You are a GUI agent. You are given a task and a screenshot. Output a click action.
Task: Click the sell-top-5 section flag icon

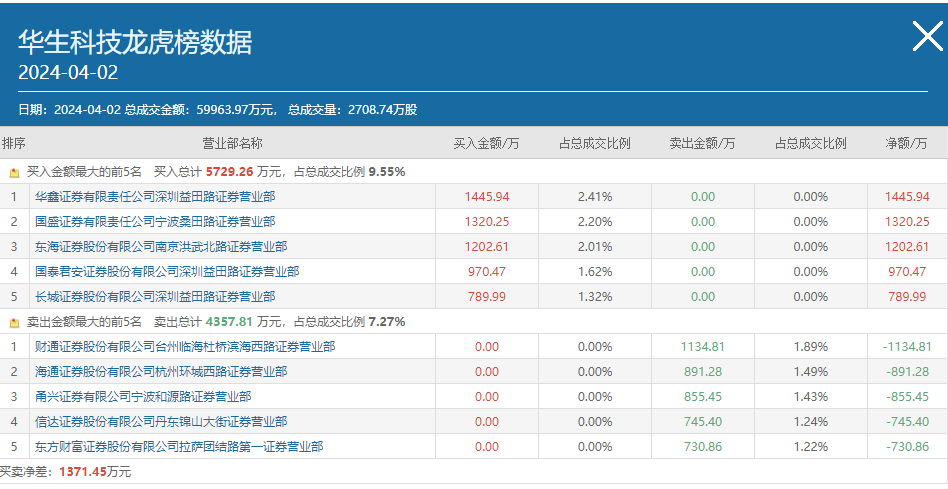pos(15,323)
